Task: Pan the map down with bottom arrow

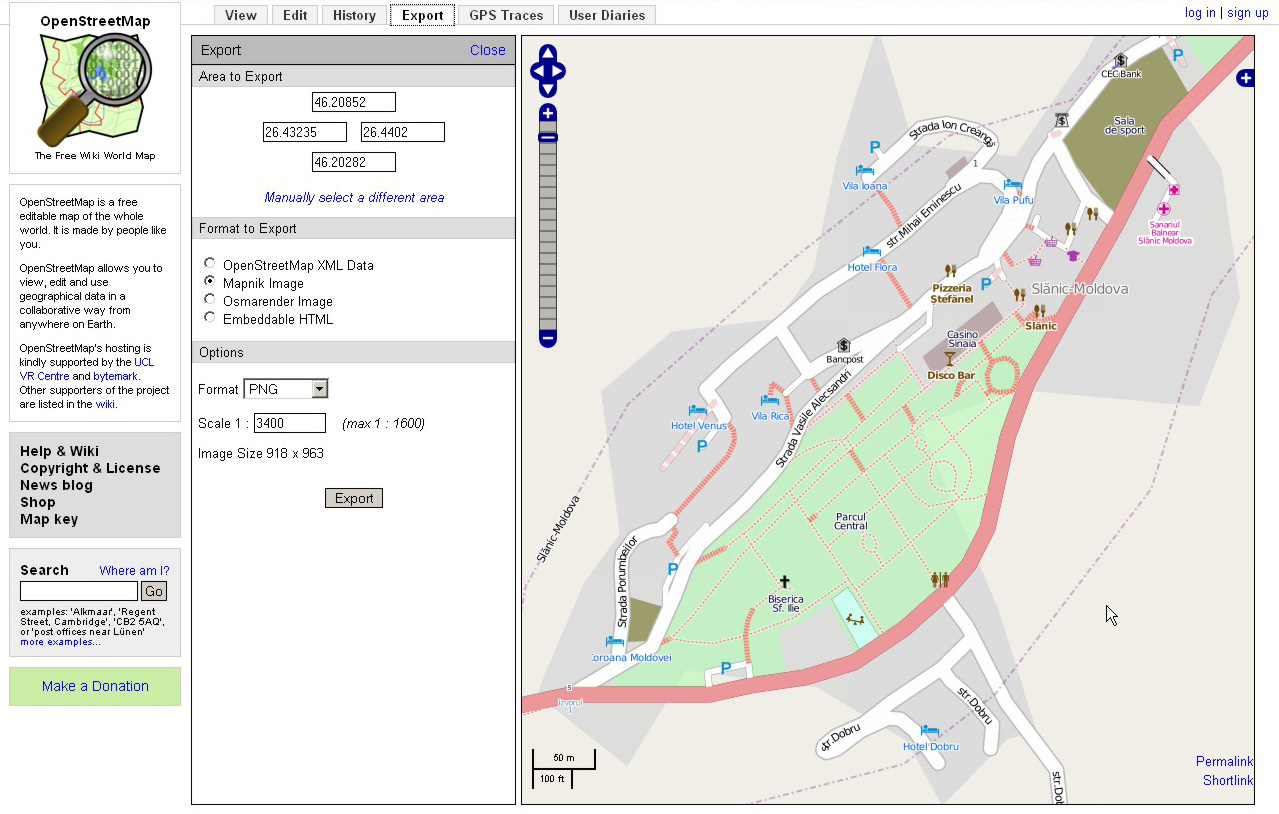Action: pos(548,90)
